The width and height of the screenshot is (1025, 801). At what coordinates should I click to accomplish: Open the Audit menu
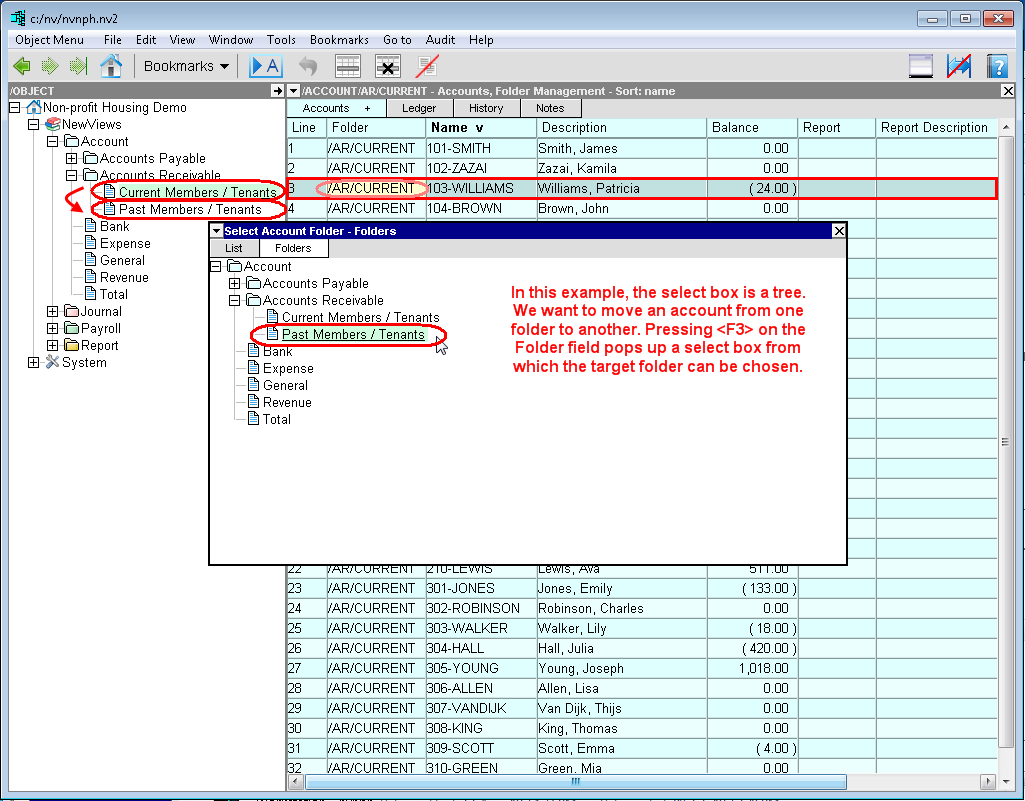tap(440, 40)
